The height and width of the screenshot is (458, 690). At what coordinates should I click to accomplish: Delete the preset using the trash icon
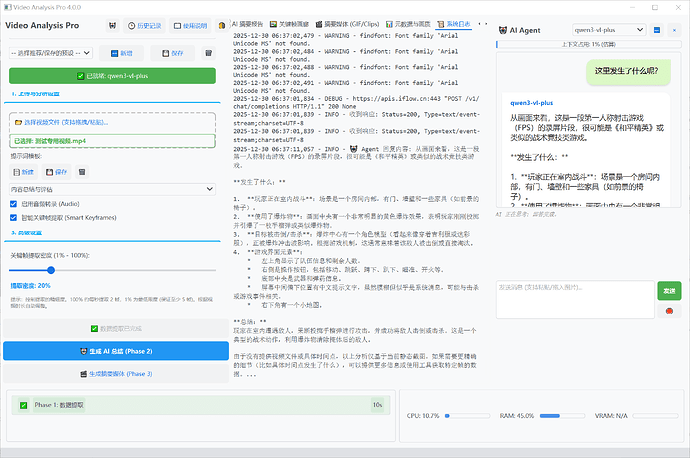pyautogui.click(x=209, y=53)
